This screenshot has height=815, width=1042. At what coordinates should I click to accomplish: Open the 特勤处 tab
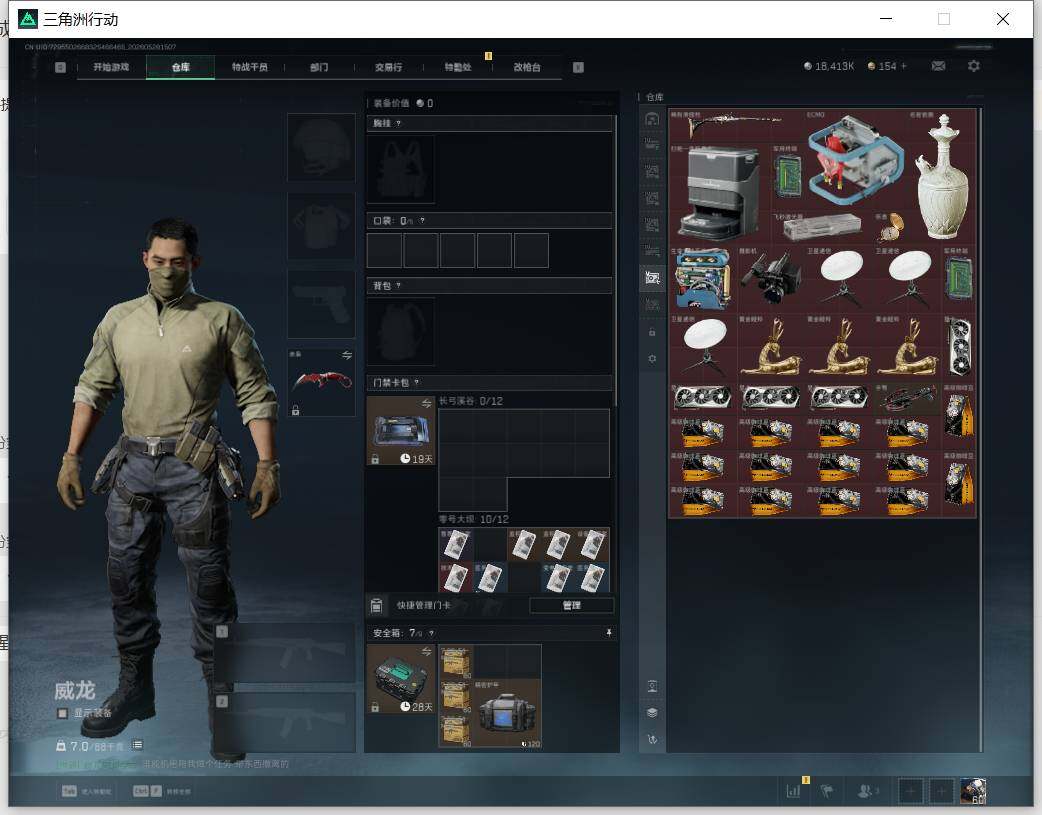(x=458, y=67)
